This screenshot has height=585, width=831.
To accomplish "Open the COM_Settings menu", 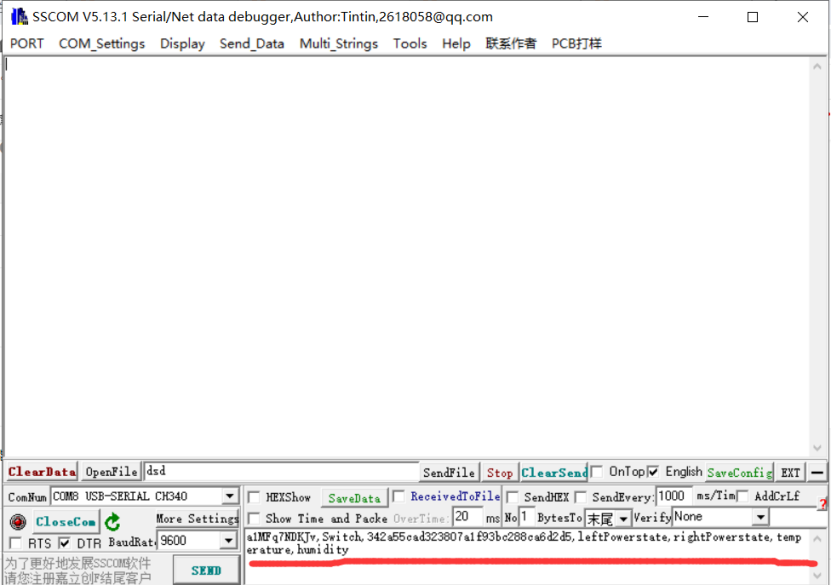I will pyautogui.click(x=102, y=43).
